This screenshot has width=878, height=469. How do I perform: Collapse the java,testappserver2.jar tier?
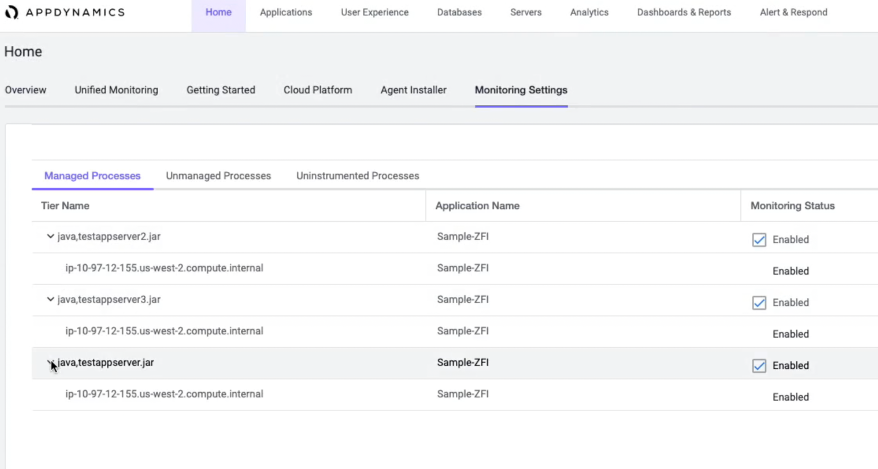[x=50, y=237]
